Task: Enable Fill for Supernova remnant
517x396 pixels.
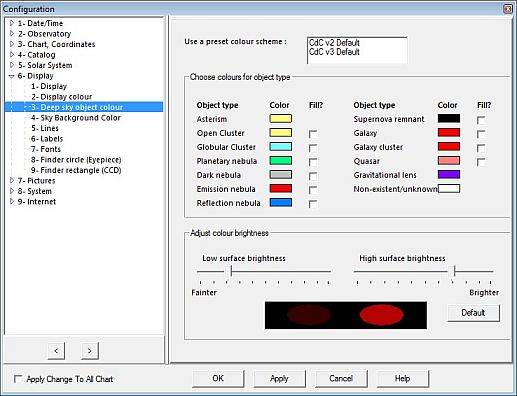Action: [x=481, y=120]
